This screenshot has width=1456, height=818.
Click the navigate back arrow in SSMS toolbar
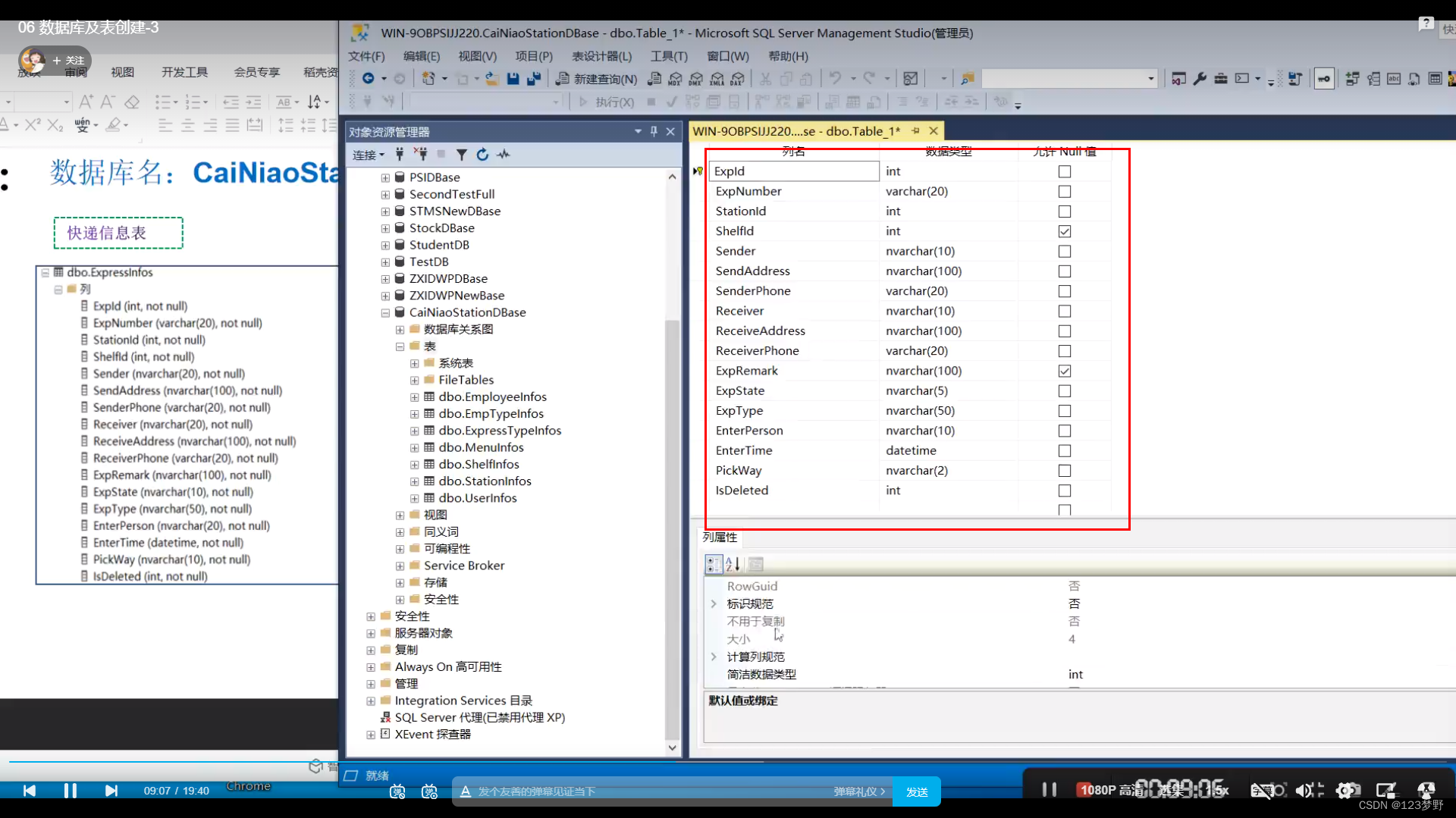coord(368,79)
